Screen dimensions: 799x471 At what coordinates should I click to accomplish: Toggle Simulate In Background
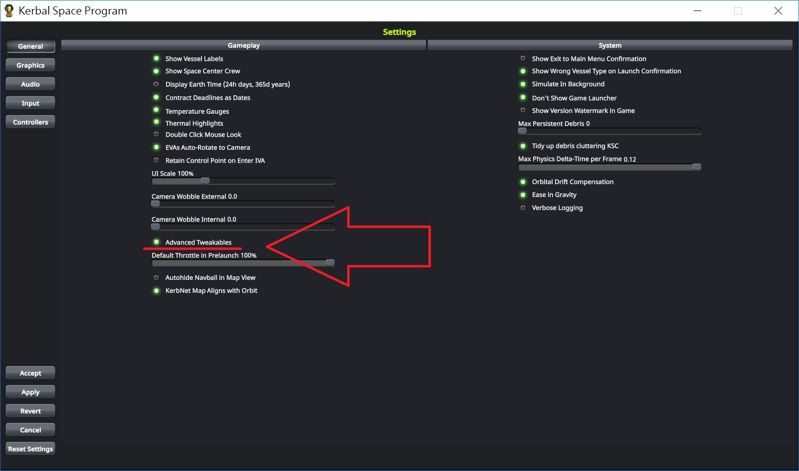tap(523, 84)
